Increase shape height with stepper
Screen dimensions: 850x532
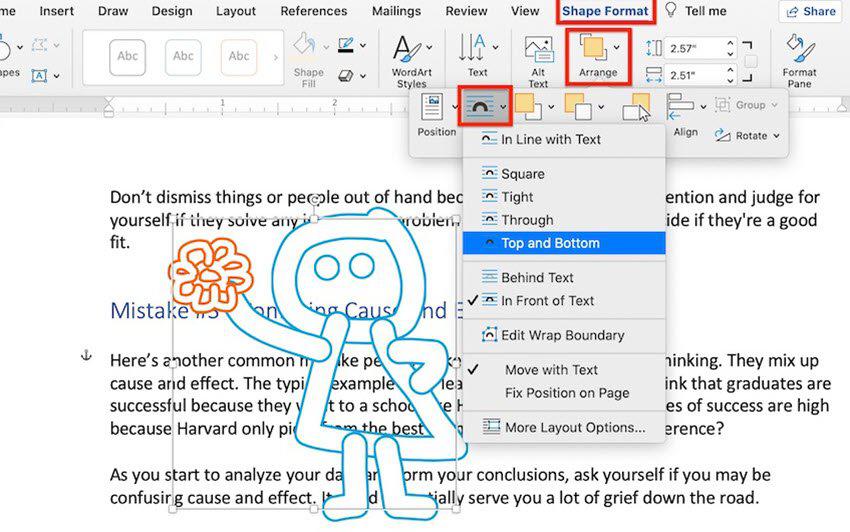[x=730, y=43]
